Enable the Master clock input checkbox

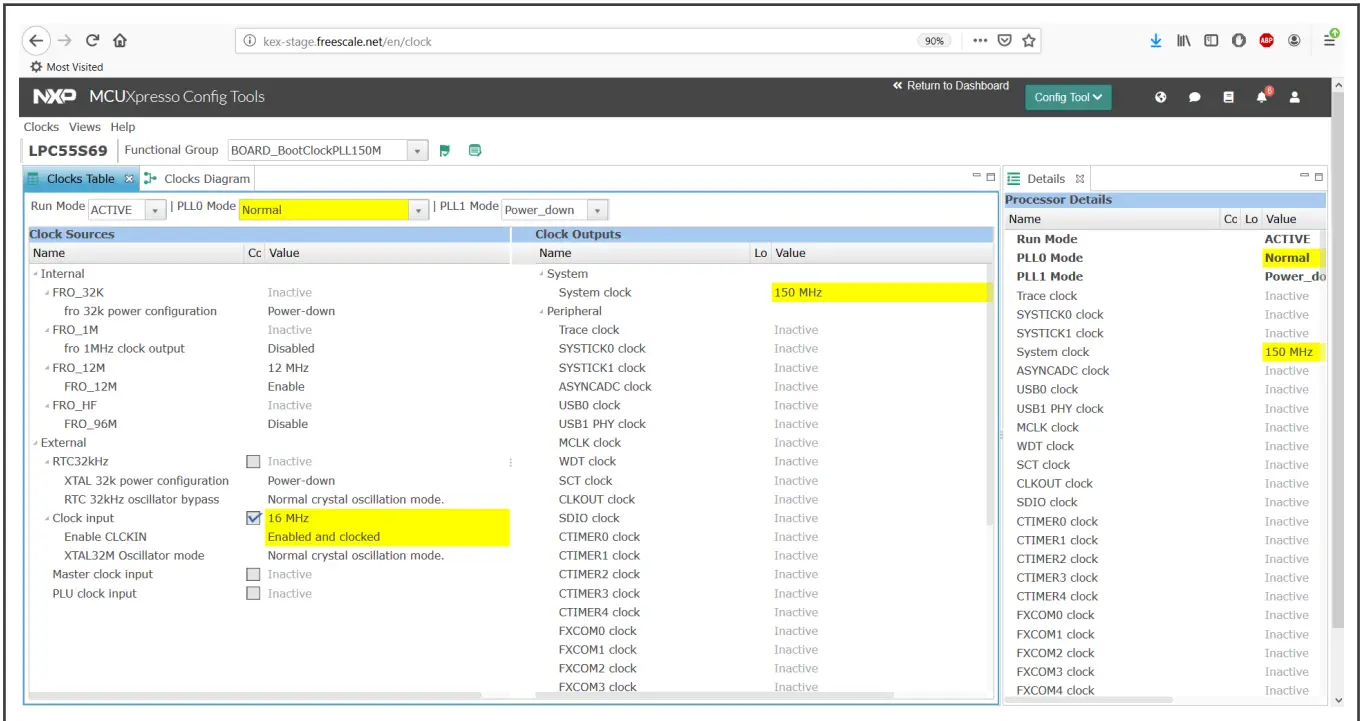tap(253, 574)
